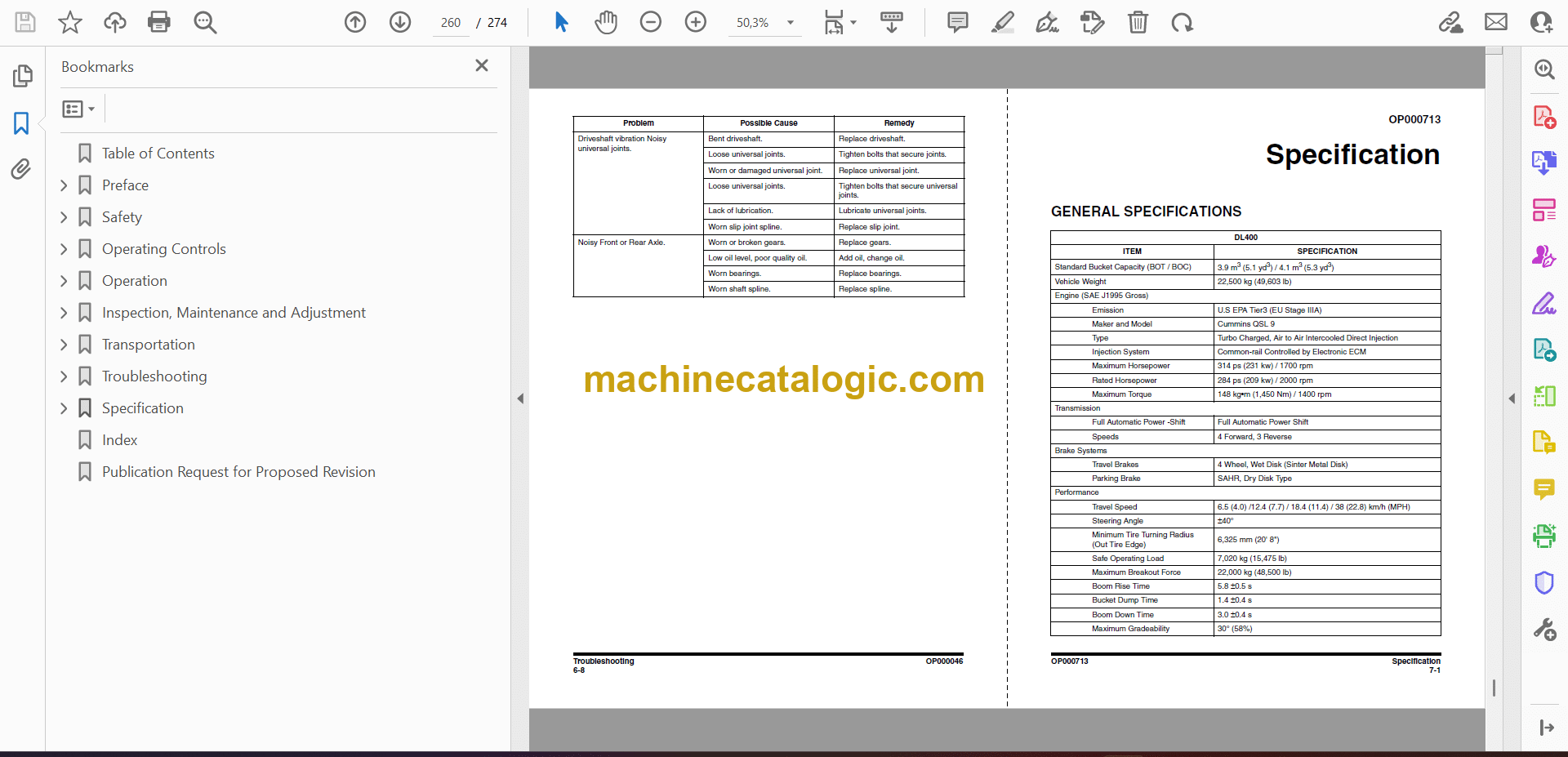Screen dimensions: 1568x757
Task: Open the zoom level dropdown
Action: (x=791, y=23)
